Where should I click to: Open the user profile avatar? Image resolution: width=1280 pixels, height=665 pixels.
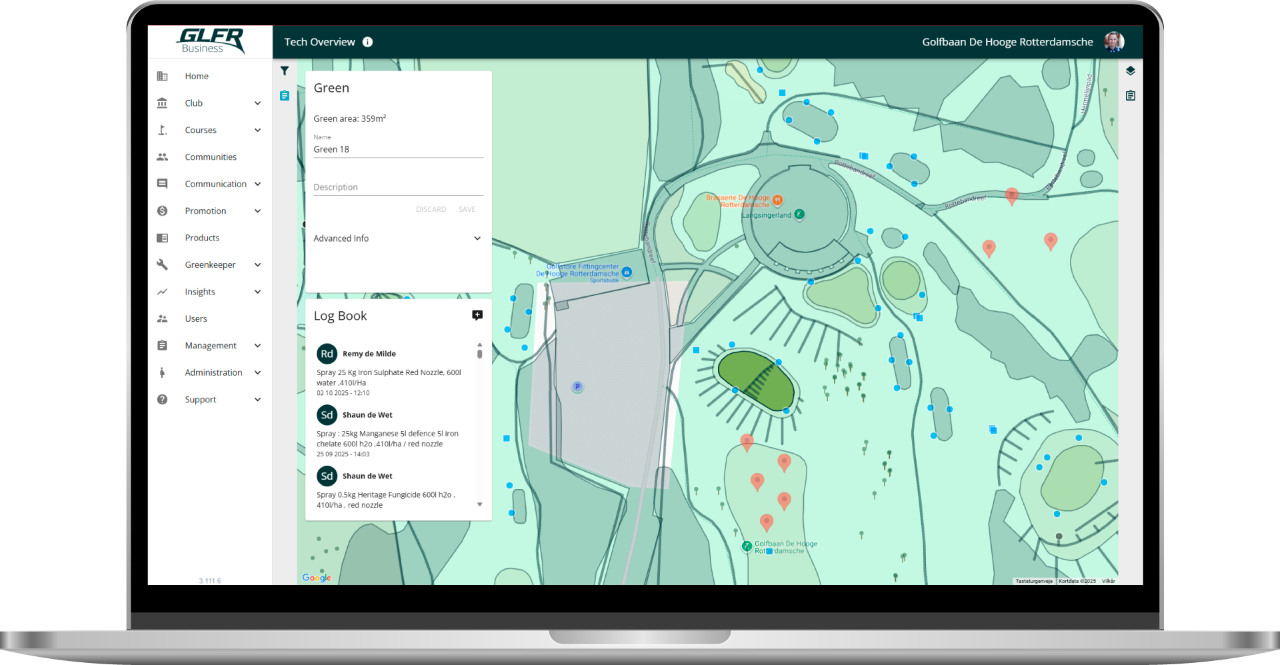(x=1113, y=42)
